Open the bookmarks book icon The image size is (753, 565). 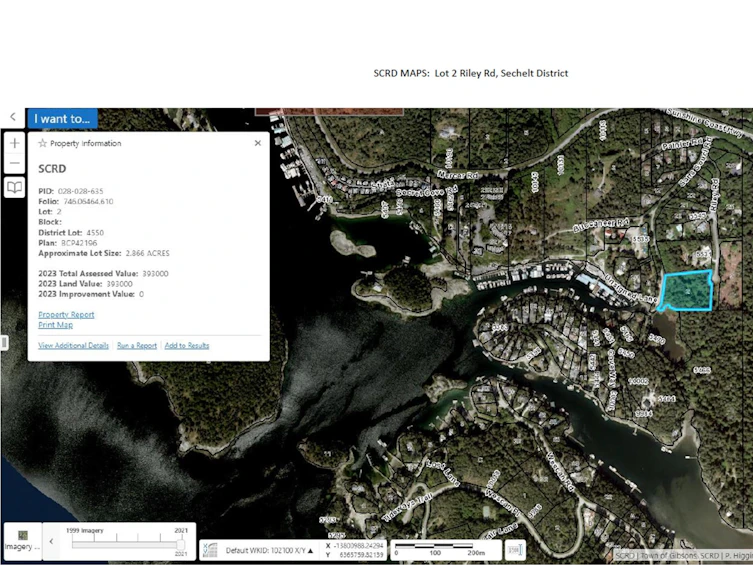(15, 187)
